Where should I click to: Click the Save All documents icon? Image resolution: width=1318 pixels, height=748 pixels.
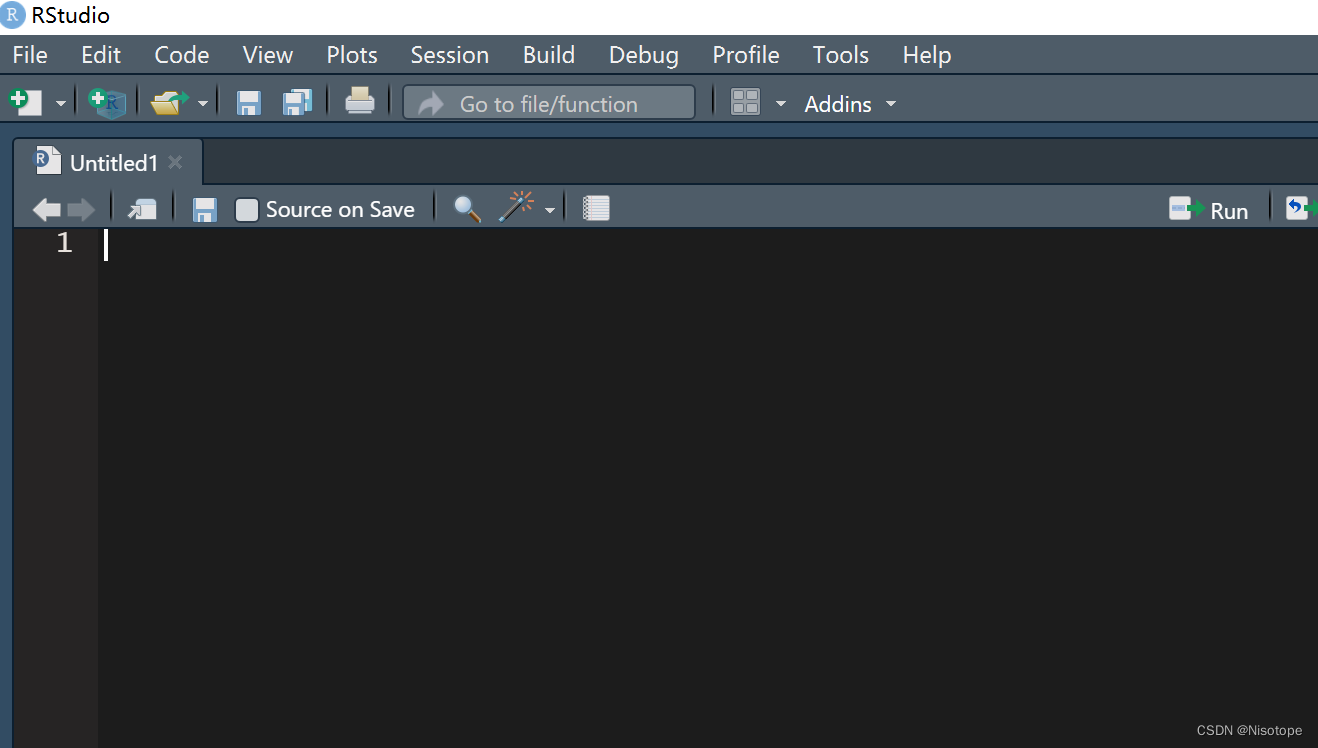click(x=297, y=102)
